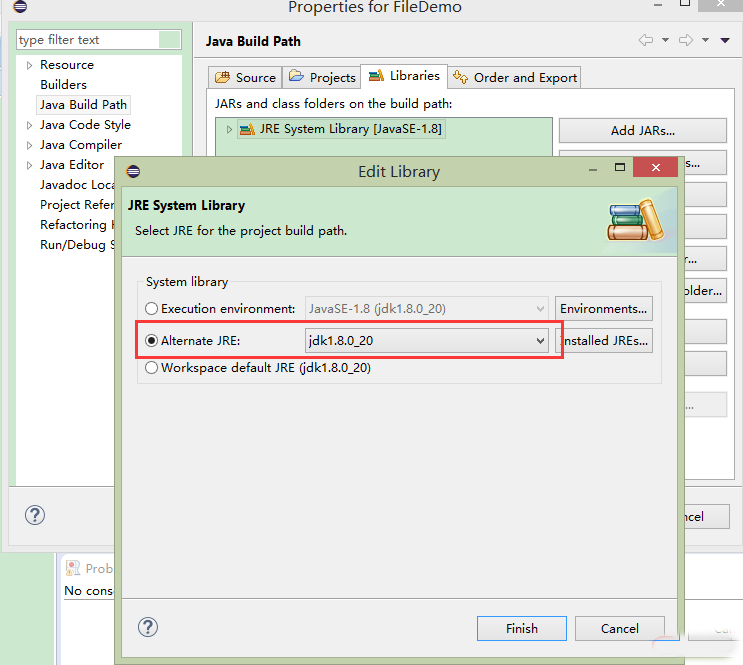Screen dimensions: 743x665
Task: Open help icon in Edit Library dialog
Action: (x=148, y=627)
